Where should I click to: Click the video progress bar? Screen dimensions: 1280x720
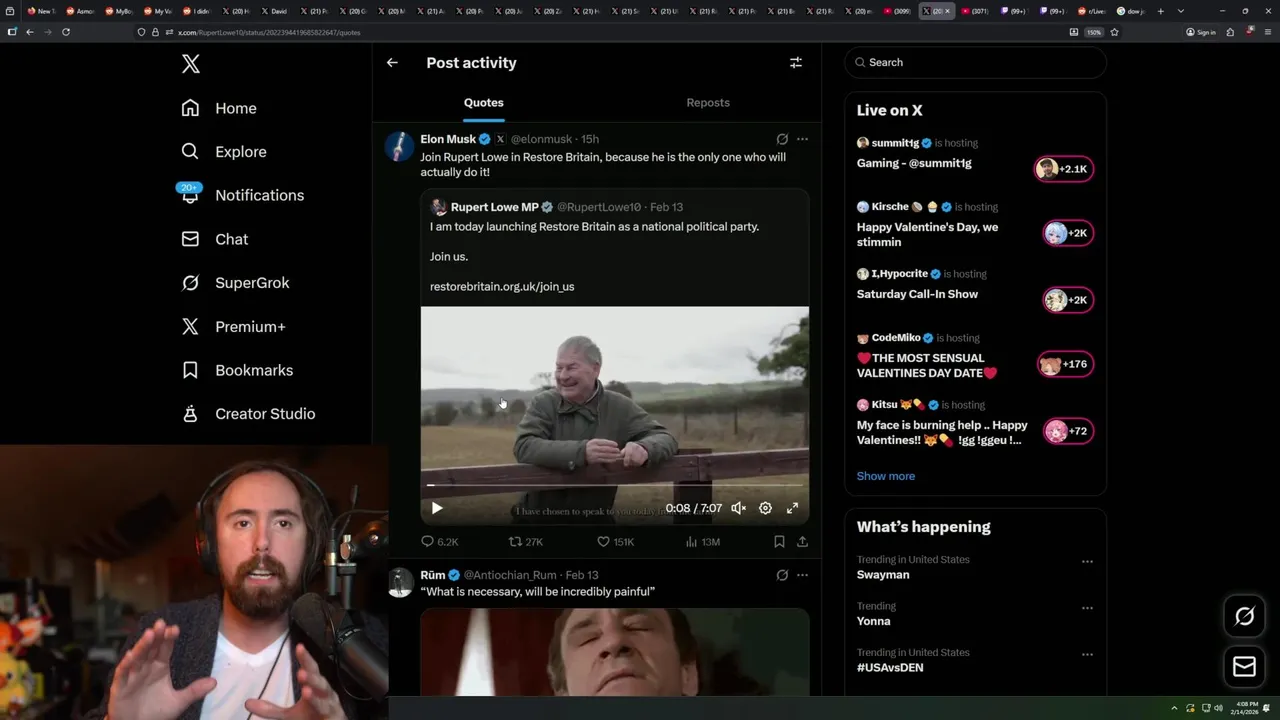click(x=615, y=485)
